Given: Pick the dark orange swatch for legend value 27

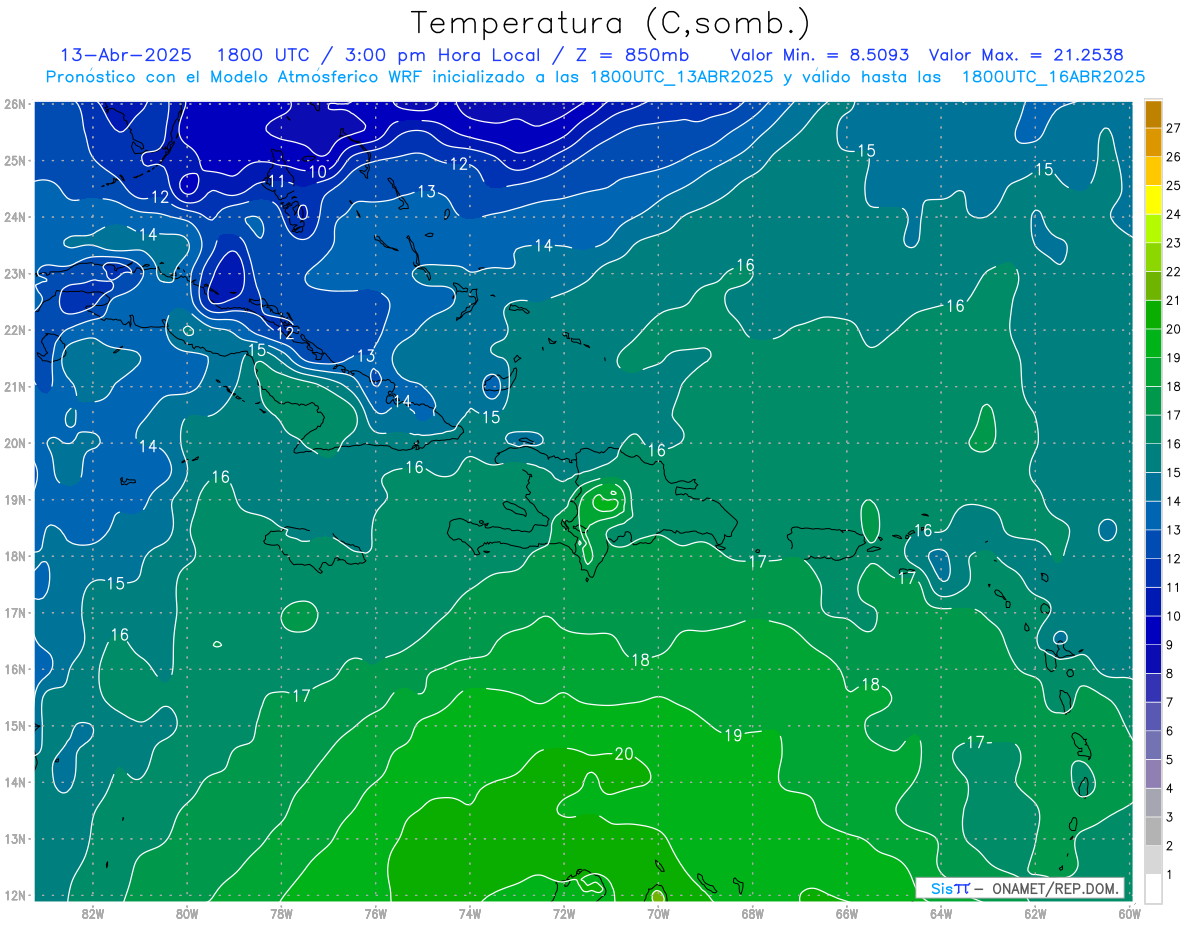Looking at the screenshot, I should pos(1153,115).
